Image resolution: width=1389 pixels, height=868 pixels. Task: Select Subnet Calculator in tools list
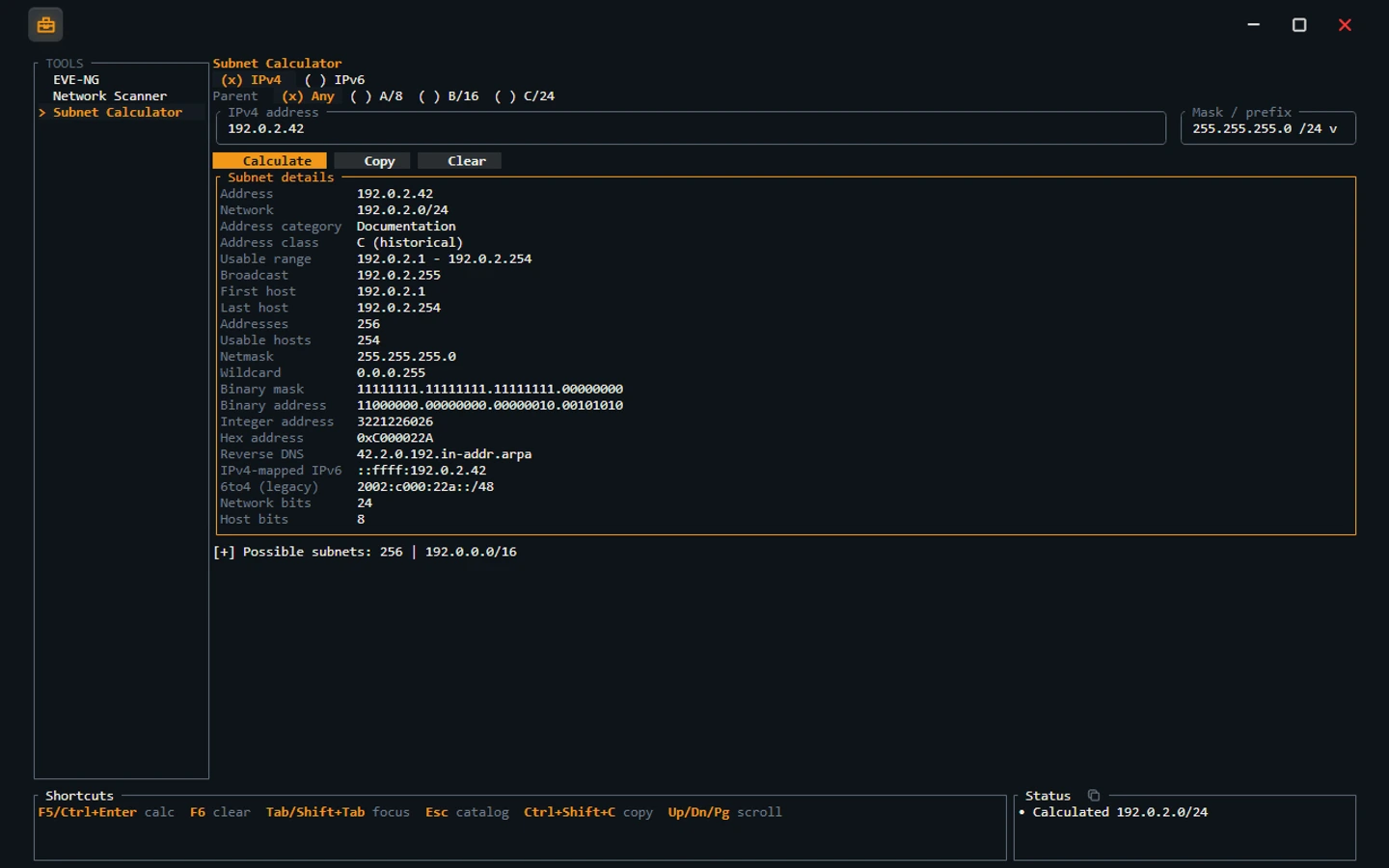(x=118, y=113)
